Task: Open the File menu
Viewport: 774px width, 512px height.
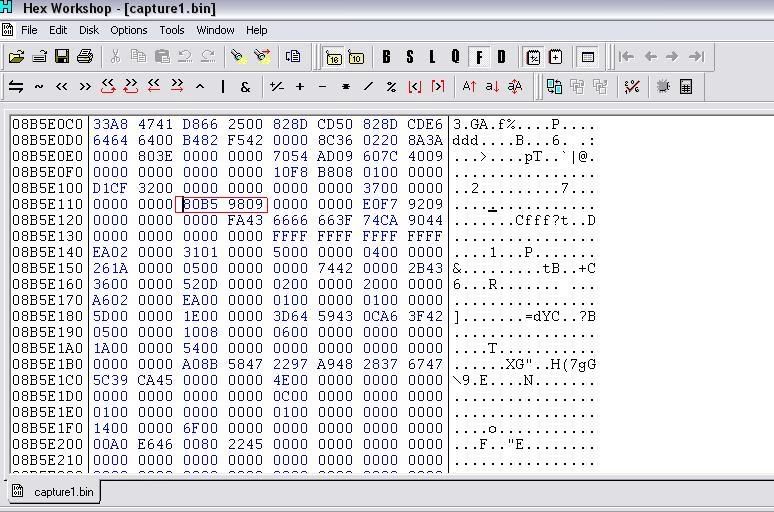Action: pos(29,30)
